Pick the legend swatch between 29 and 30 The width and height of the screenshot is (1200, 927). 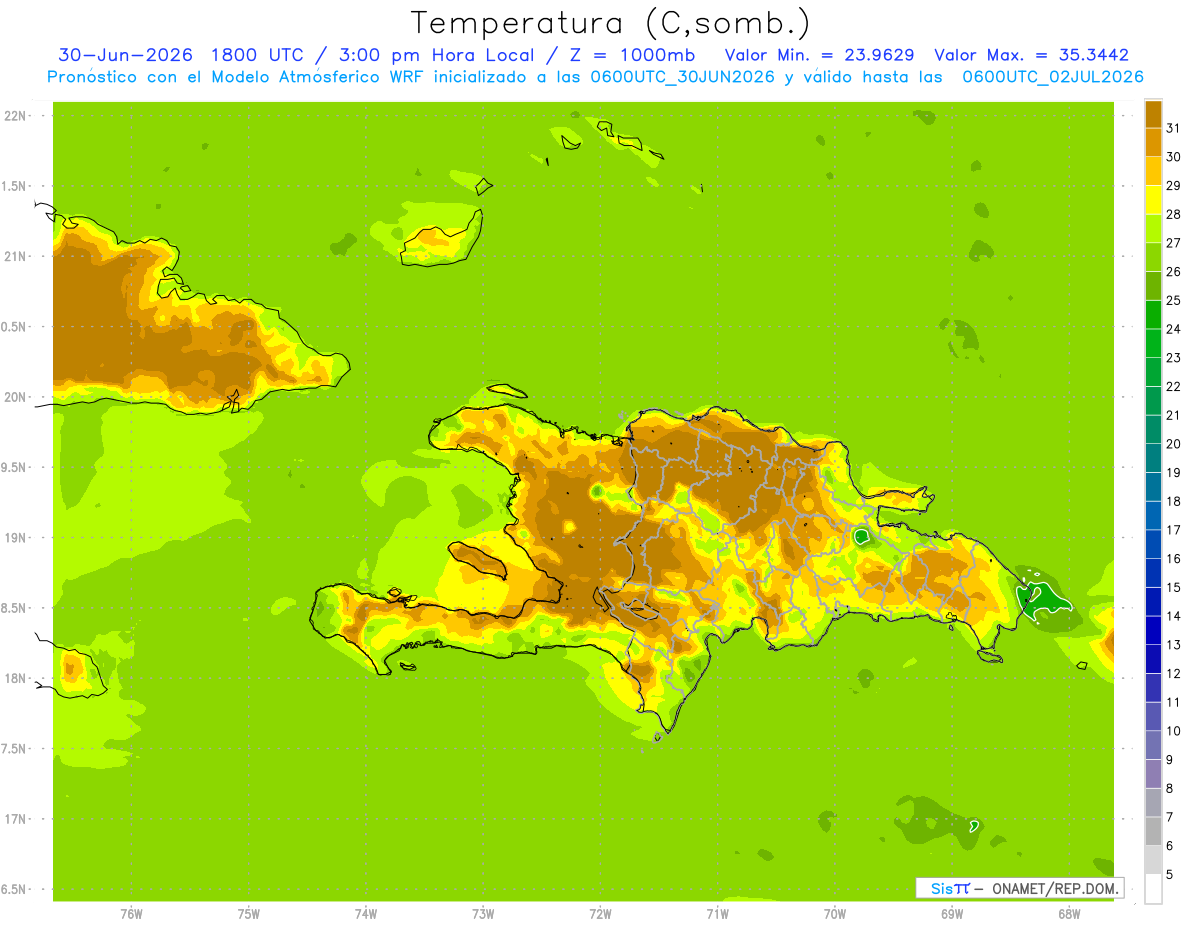(1153, 171)
